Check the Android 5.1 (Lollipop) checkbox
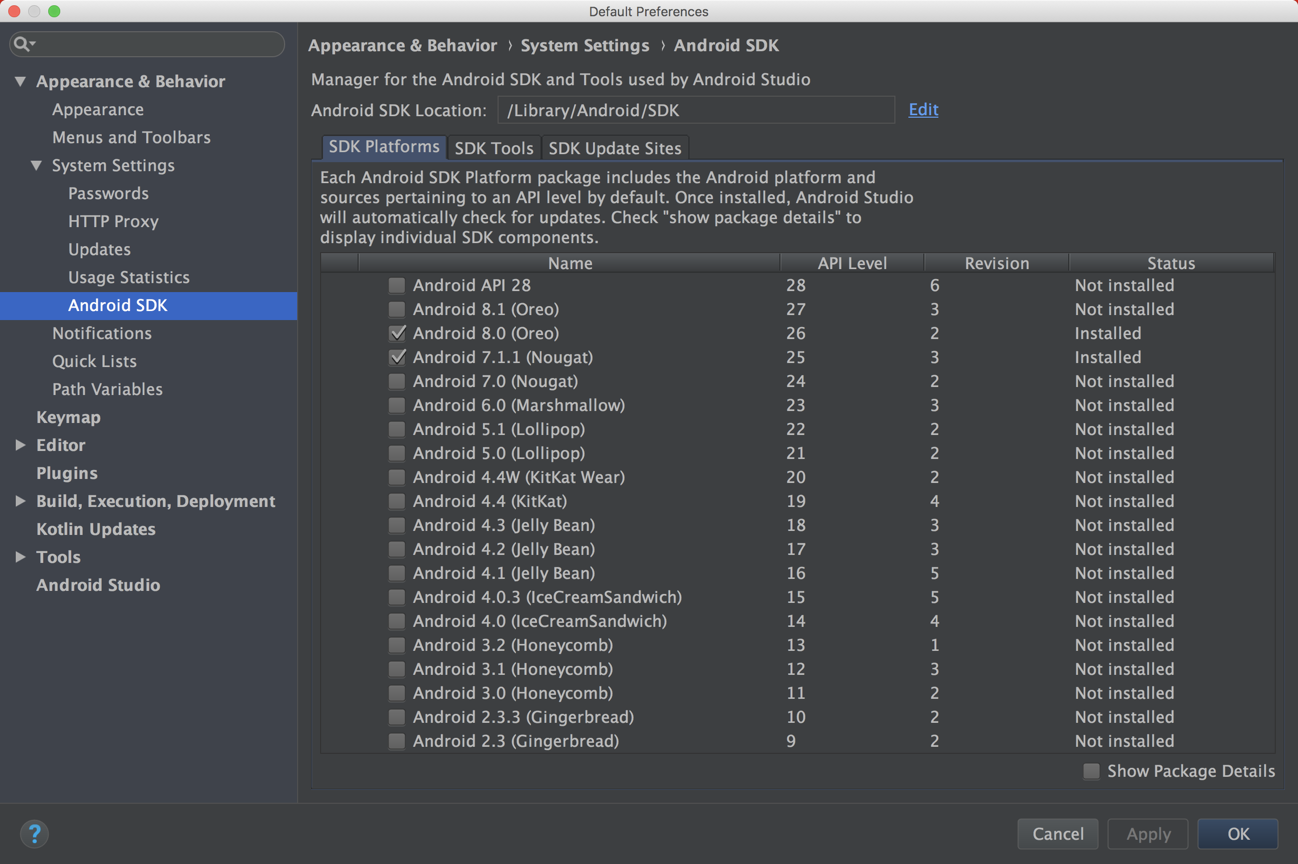The height and width of the screenshot is (864, 1298). tap(397, 429)
